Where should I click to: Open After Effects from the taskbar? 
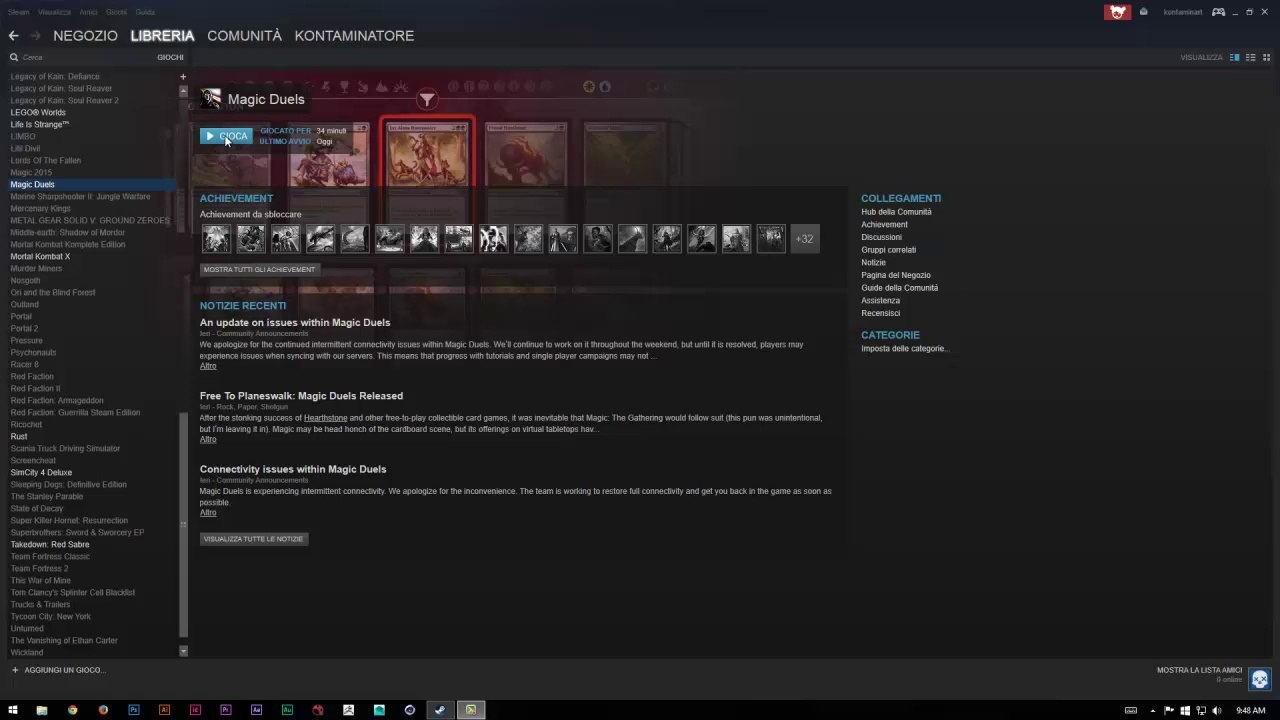pos(257,710)
